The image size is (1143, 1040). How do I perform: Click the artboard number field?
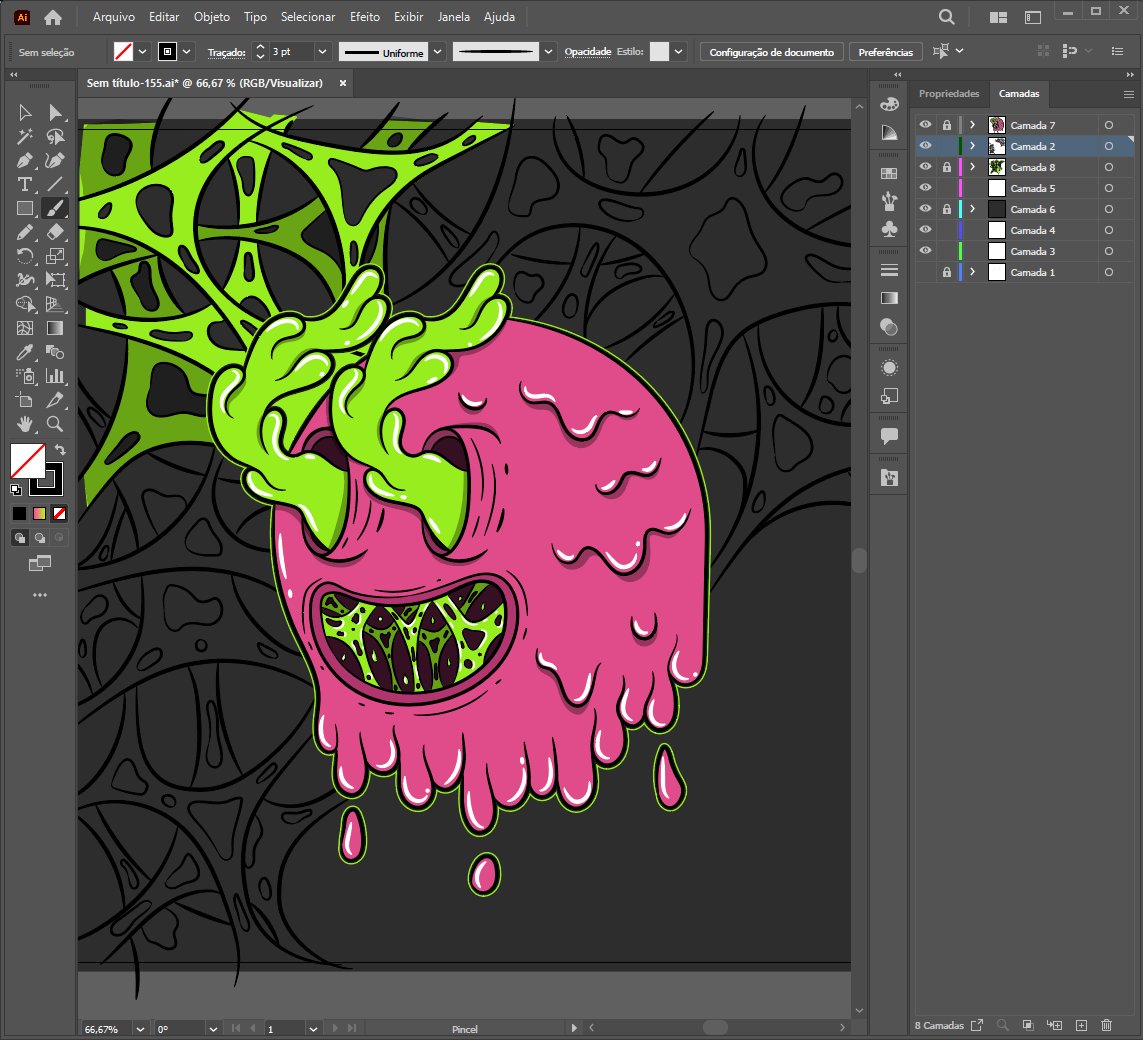(x=285, y=1029)
